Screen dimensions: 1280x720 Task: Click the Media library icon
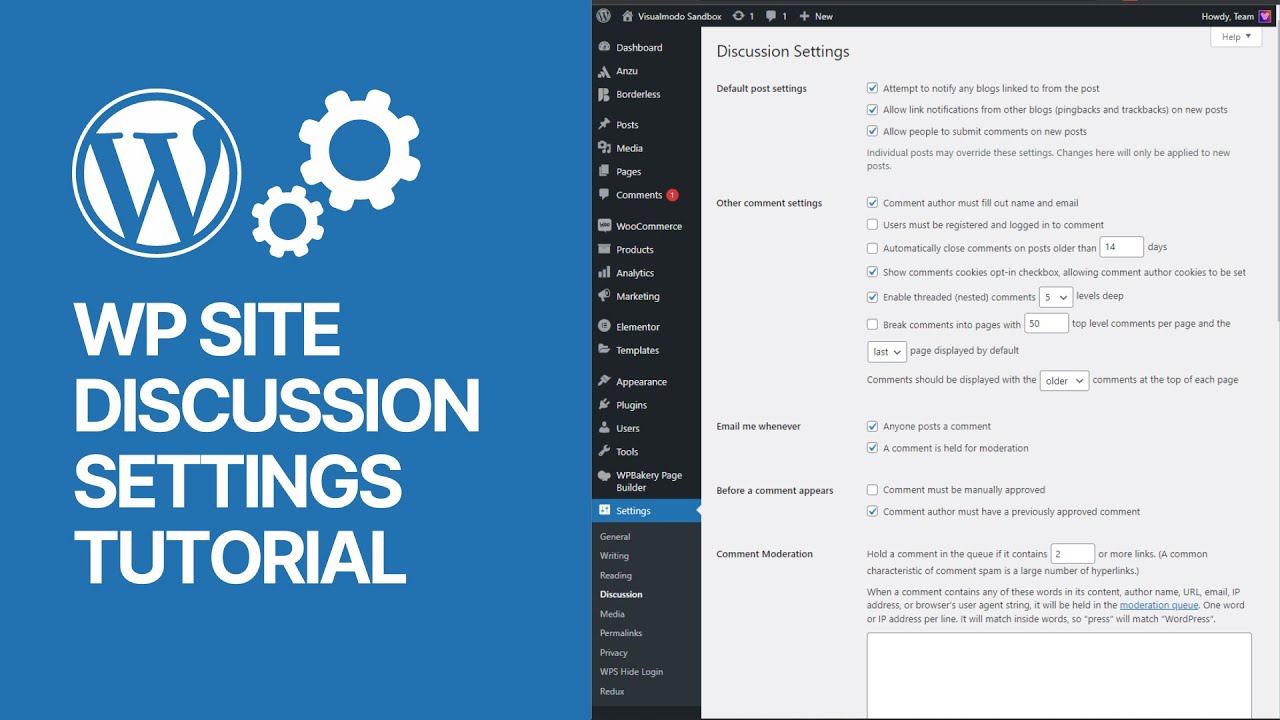pos(604,148)
